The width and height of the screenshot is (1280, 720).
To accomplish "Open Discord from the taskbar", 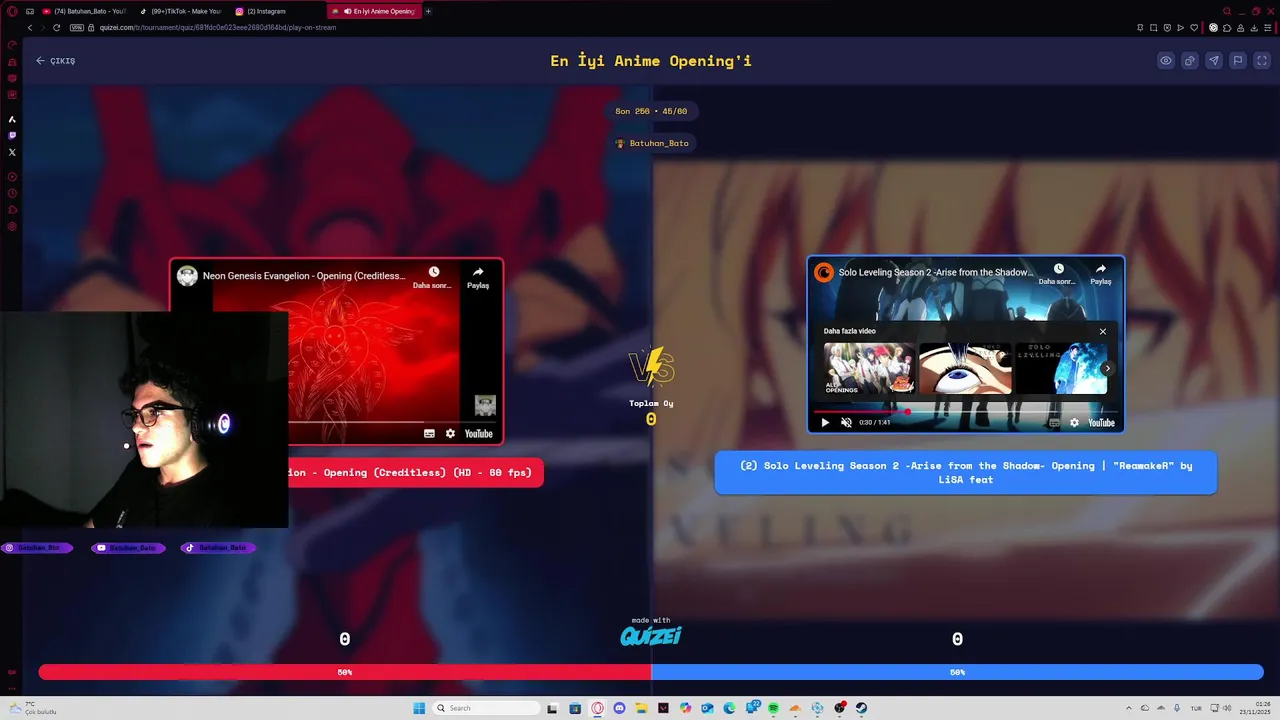I will (x=619, y=708).
